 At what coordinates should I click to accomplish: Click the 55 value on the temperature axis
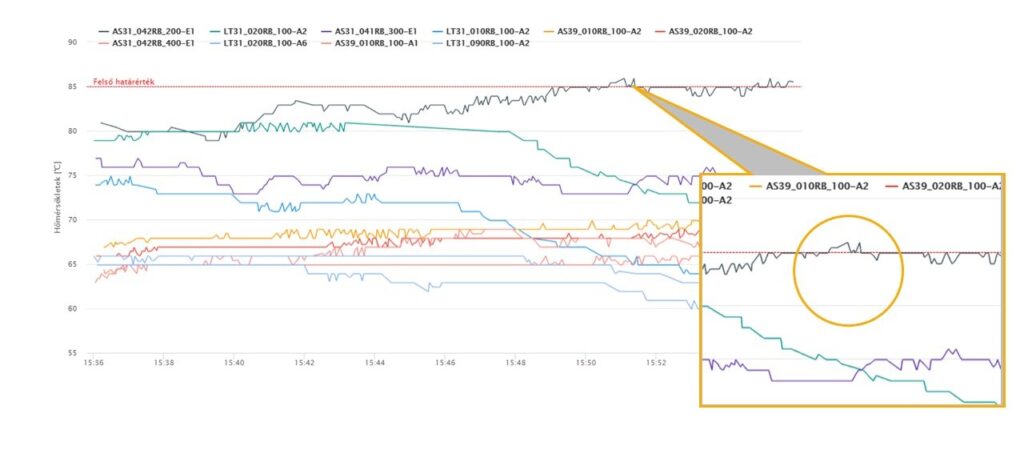click(x=72, y=353)
